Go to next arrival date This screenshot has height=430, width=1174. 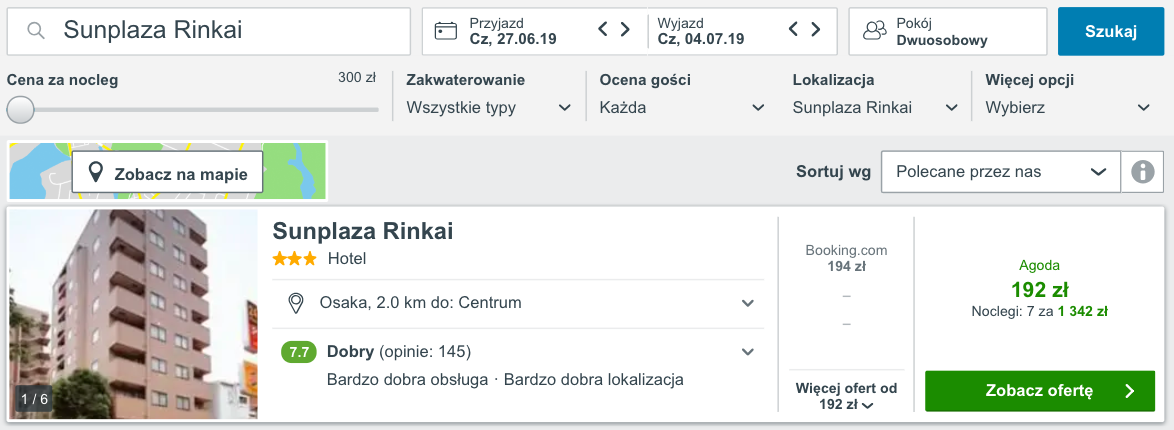[x=626, y=30]
